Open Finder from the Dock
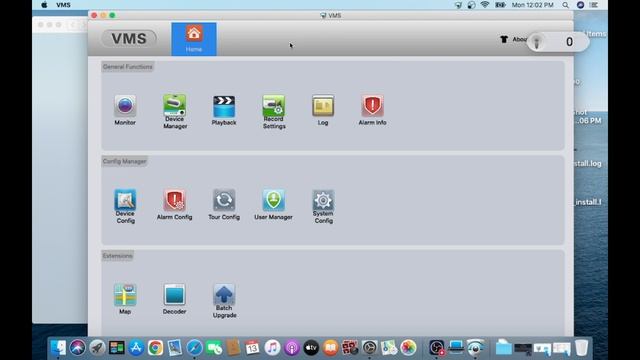This screenshot has width=640, height=360. click(58, 348)
